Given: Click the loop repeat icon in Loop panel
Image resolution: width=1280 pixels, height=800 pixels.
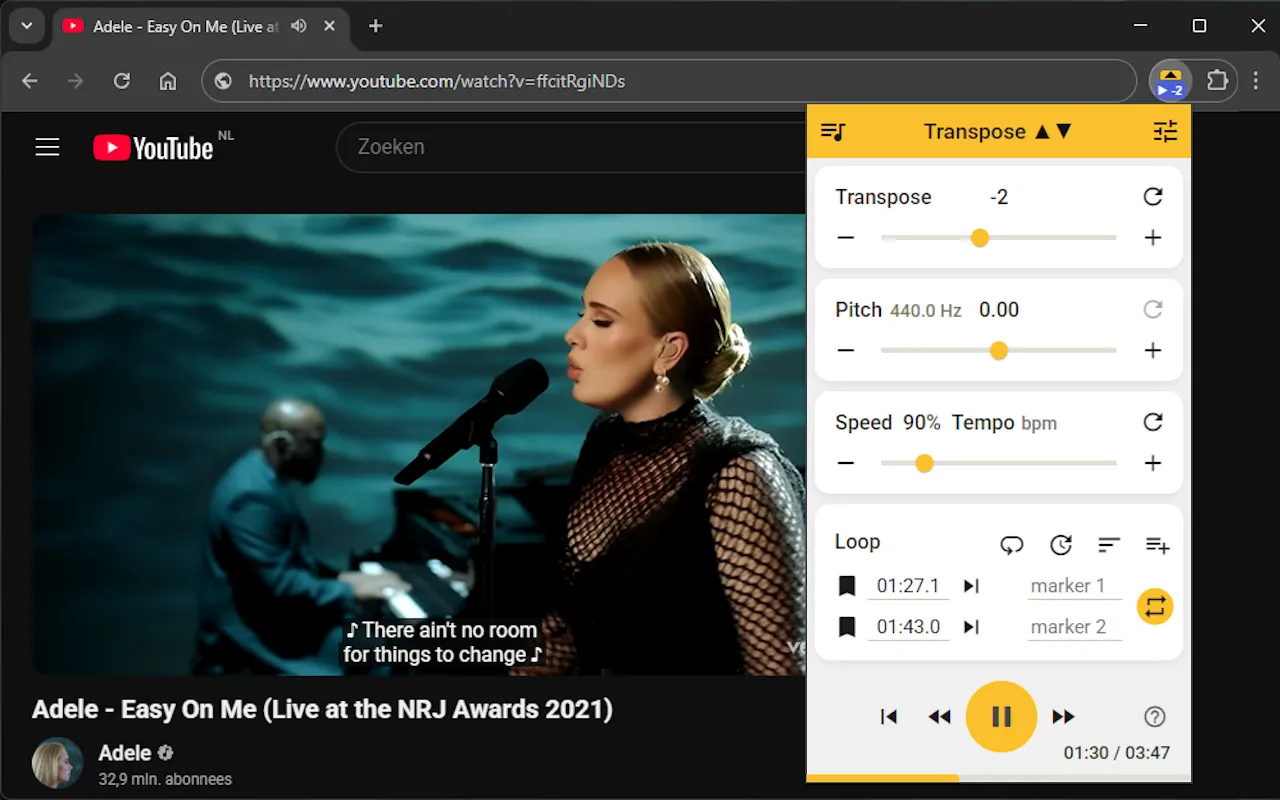Looking at the screenshot, I should [x=1011, y=545].
